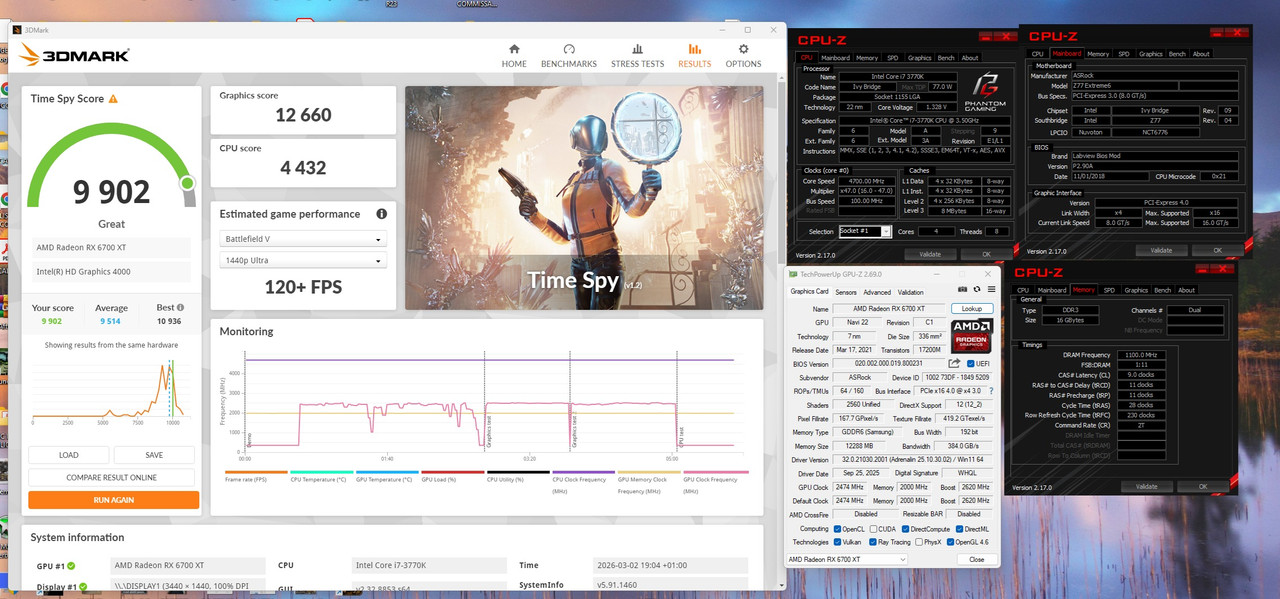Toggle the Ray Tracing checkbox in GPU-Z
This screenshot has height=599, width=1280.
[x=873, y=542]
